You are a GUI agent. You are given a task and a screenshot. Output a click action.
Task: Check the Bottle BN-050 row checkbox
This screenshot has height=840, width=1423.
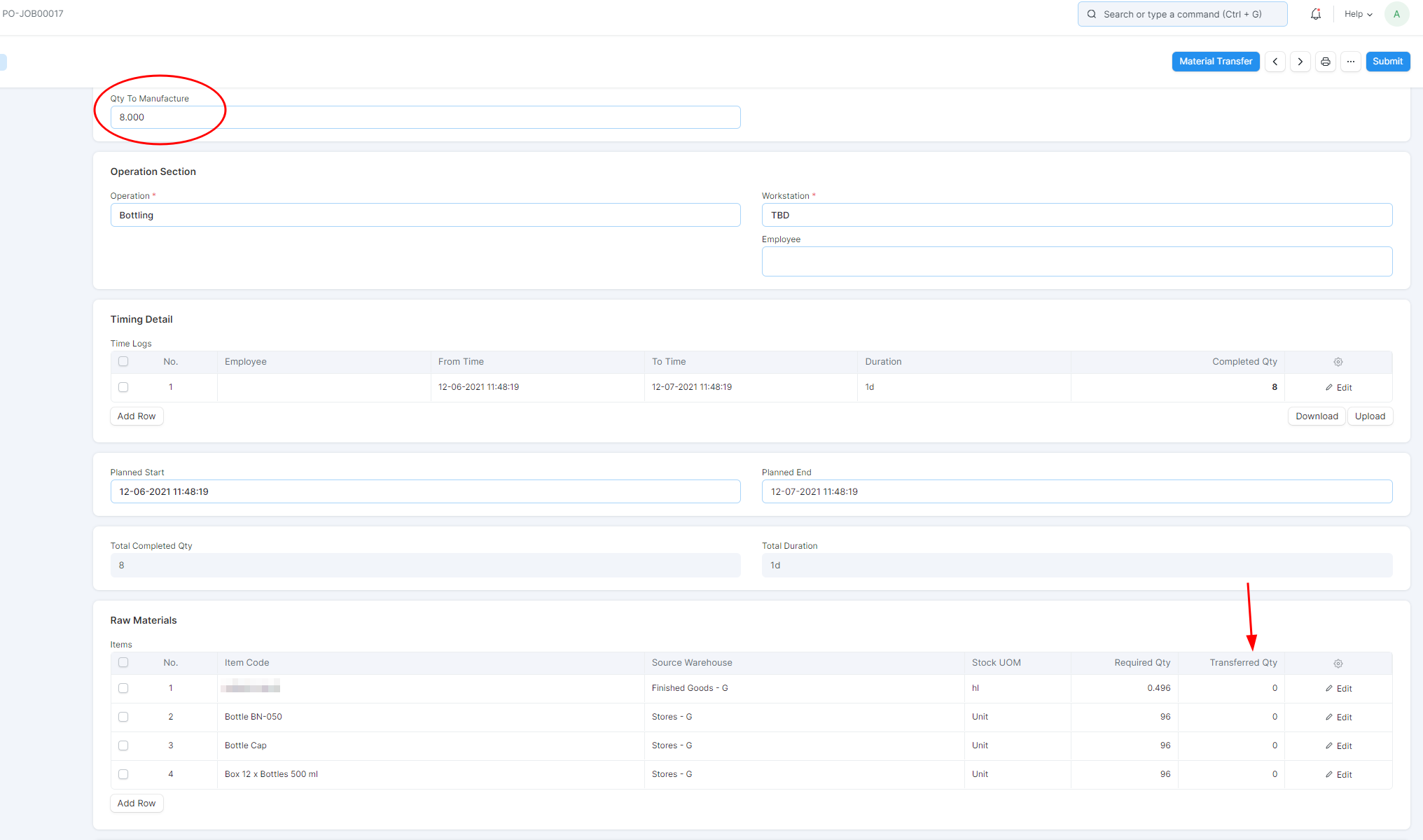pos(123,717)
